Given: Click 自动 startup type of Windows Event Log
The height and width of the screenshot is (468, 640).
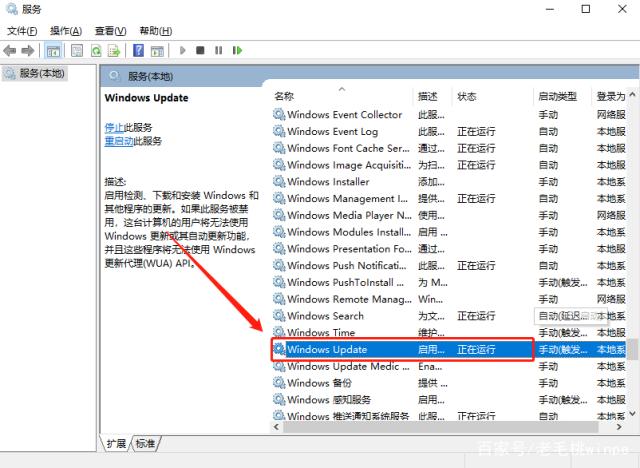Looking at the screenshot, I should (548, 131).
